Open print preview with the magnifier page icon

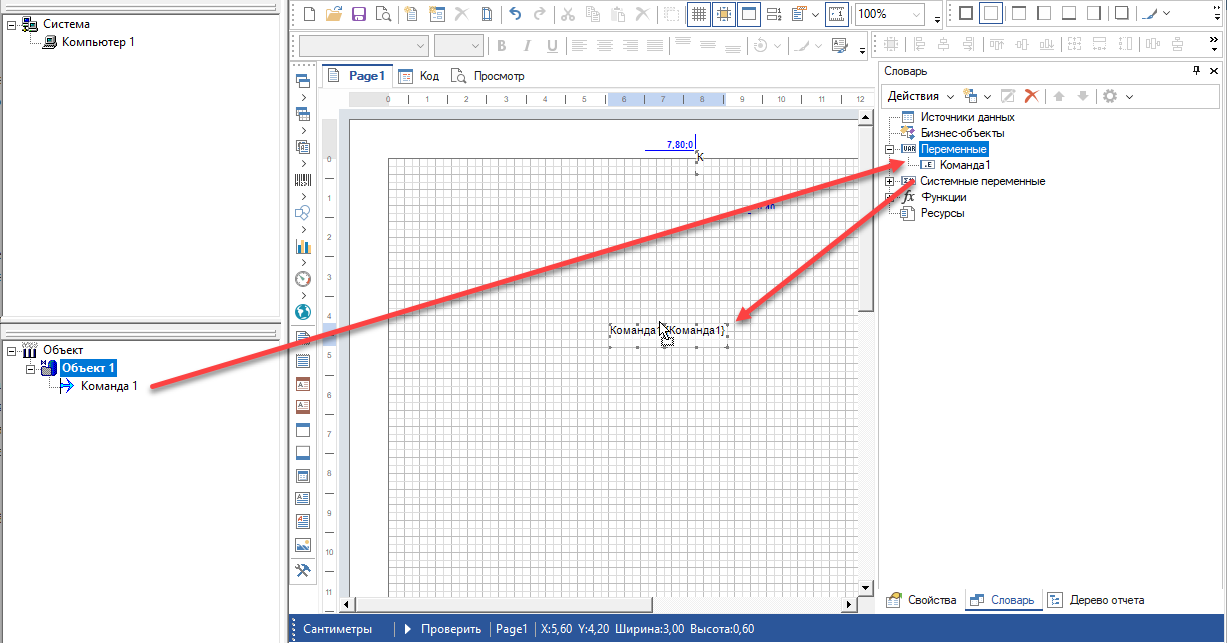point(382,14)
